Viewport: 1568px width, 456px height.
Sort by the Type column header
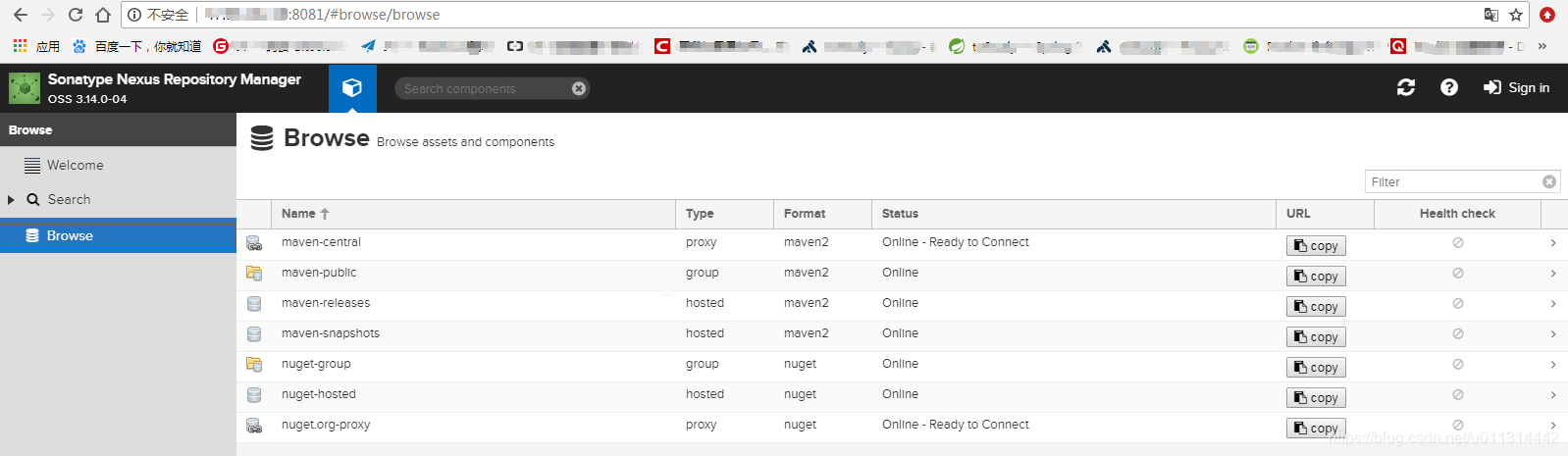(724, 214)
